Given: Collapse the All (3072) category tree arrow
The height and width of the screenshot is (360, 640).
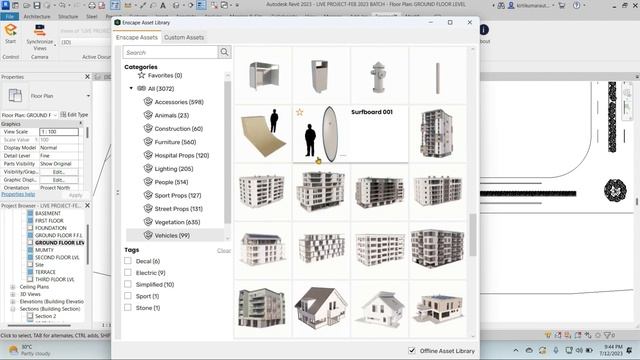Looking at the screenshot, I should tap(131, 88).
